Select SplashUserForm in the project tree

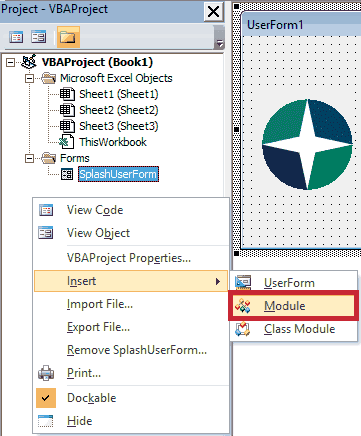point(118,174)
